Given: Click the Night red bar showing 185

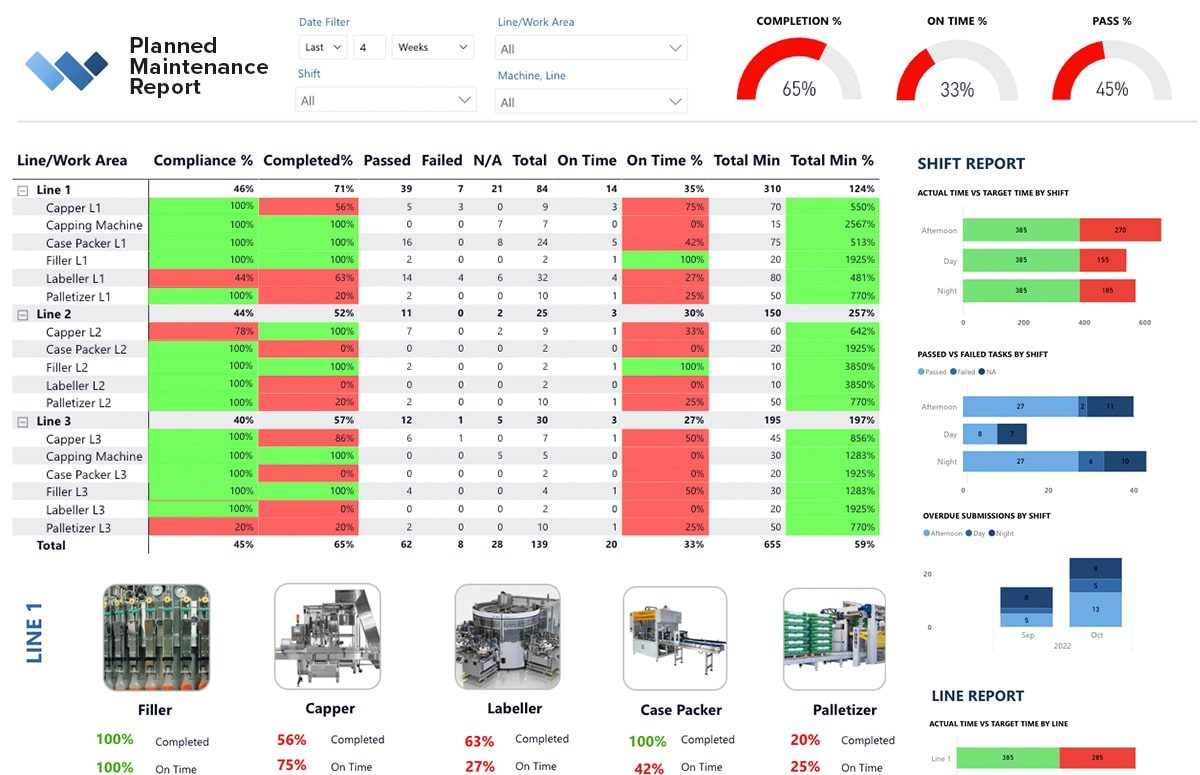Looking at the screenshot, I should click(1107, 291).
